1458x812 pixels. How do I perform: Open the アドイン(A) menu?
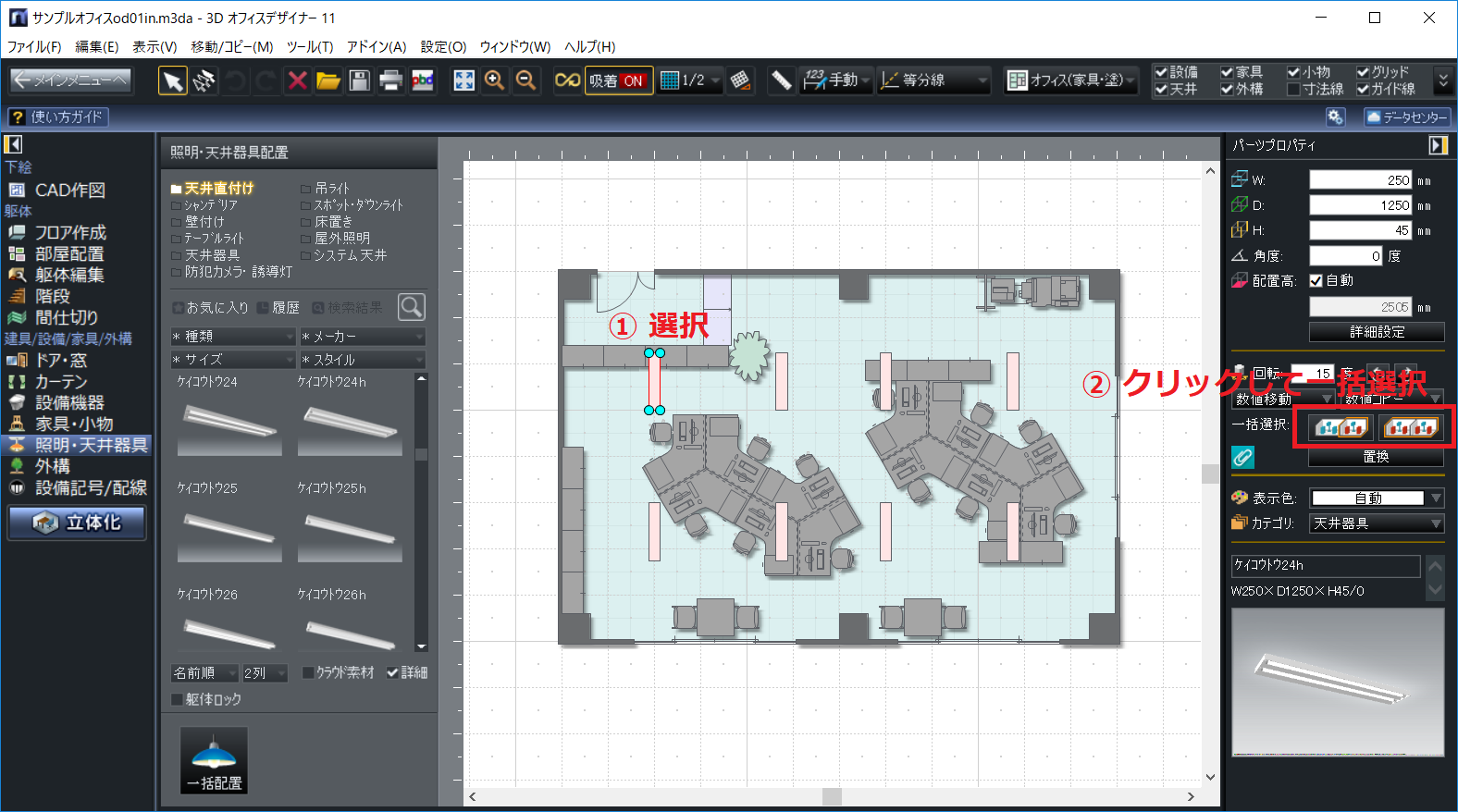pyautogui.click(x=376, y=46)
